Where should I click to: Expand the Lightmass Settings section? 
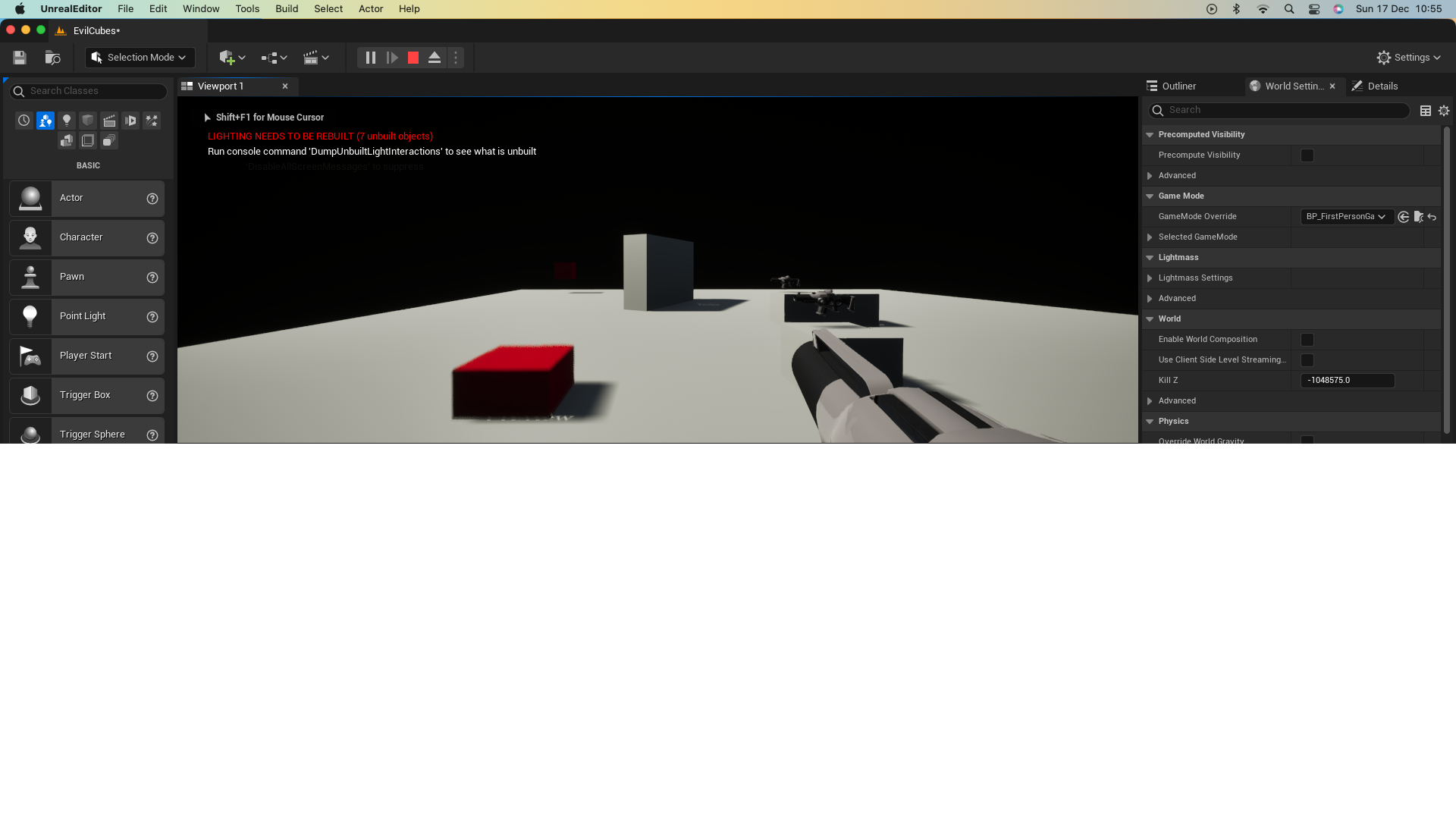(1151, 278)
